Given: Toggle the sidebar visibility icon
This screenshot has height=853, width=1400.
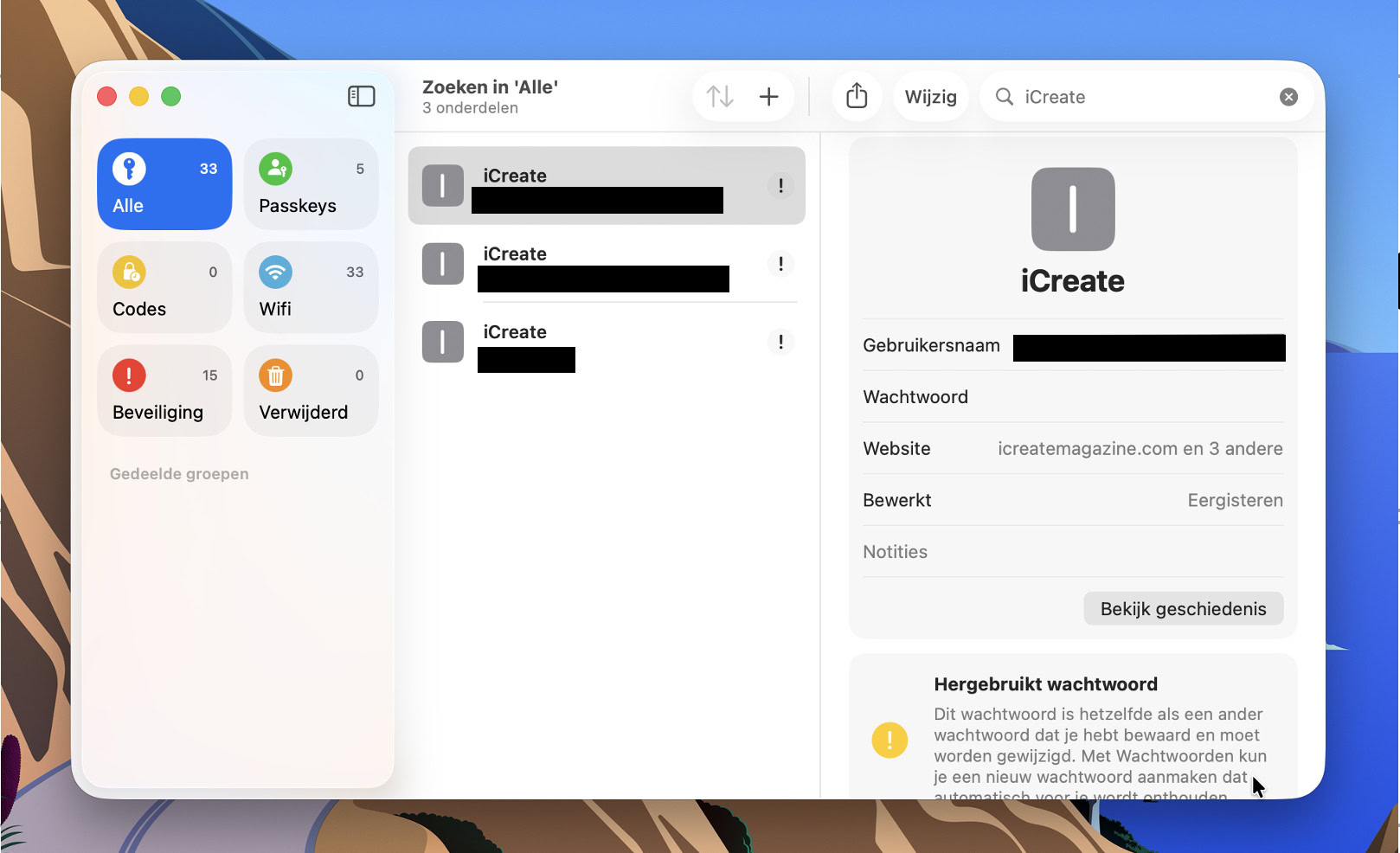Looking at the screenshot, I should click(361, 96).
